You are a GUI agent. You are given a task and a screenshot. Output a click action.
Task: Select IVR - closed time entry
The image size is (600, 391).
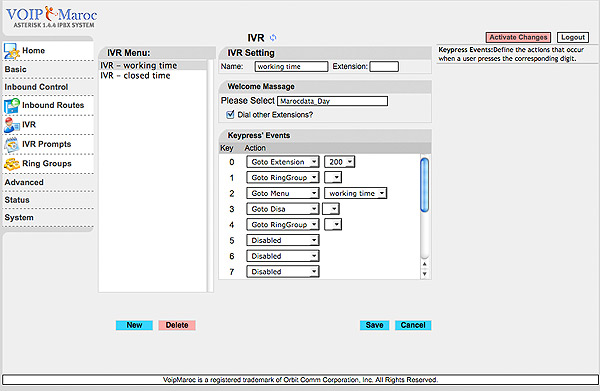point(153,76)
